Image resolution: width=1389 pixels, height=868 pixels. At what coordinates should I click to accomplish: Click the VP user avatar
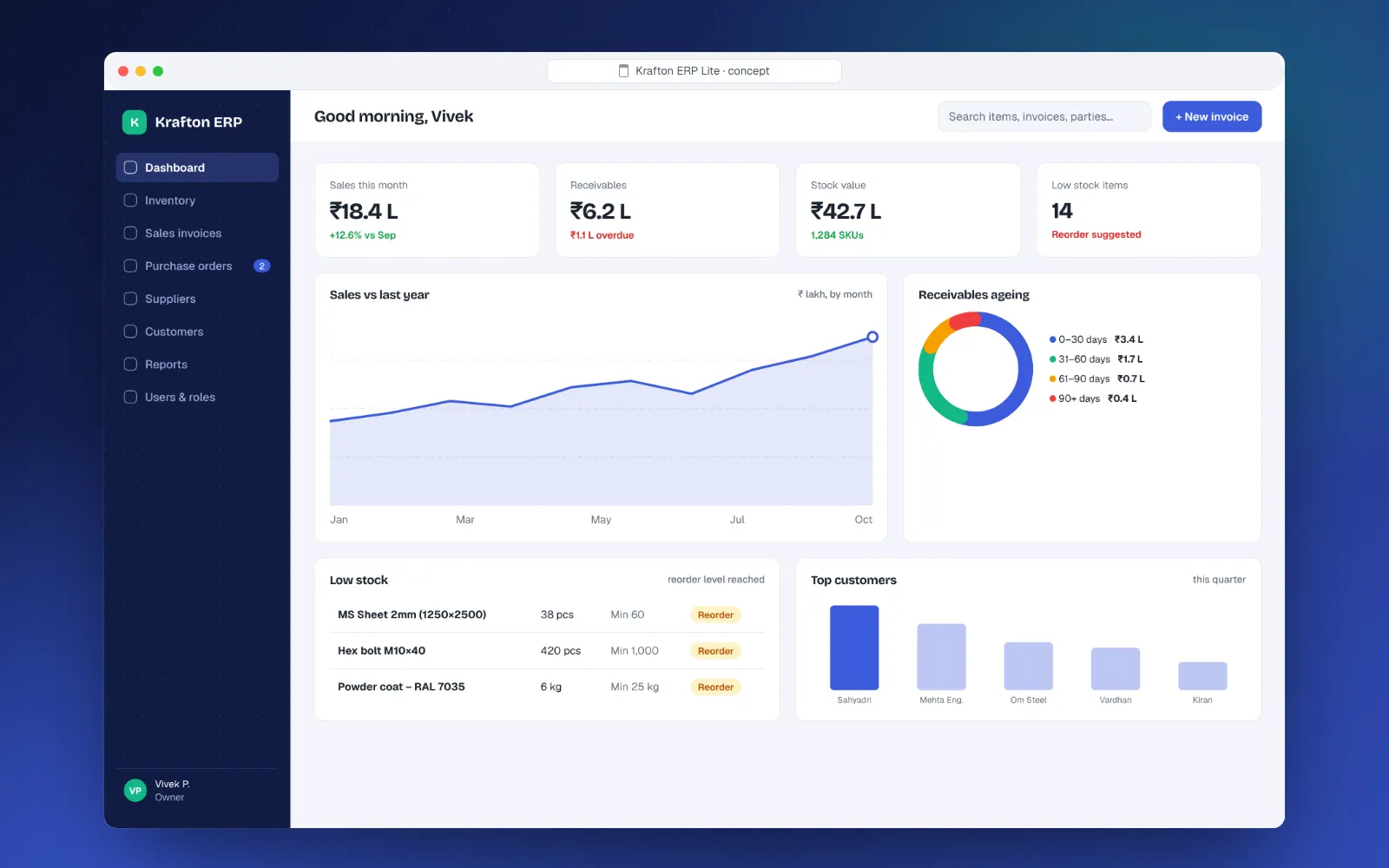point(135,791)
